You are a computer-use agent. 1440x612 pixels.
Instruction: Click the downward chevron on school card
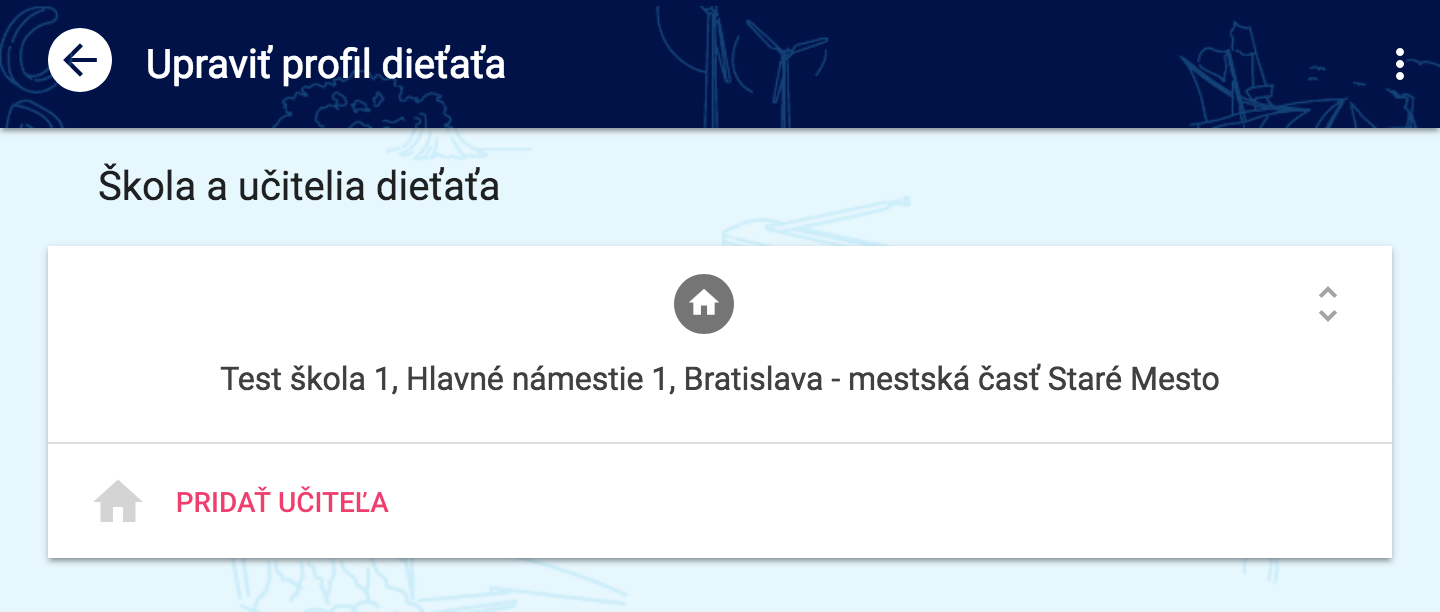(x=1328, y=315)
